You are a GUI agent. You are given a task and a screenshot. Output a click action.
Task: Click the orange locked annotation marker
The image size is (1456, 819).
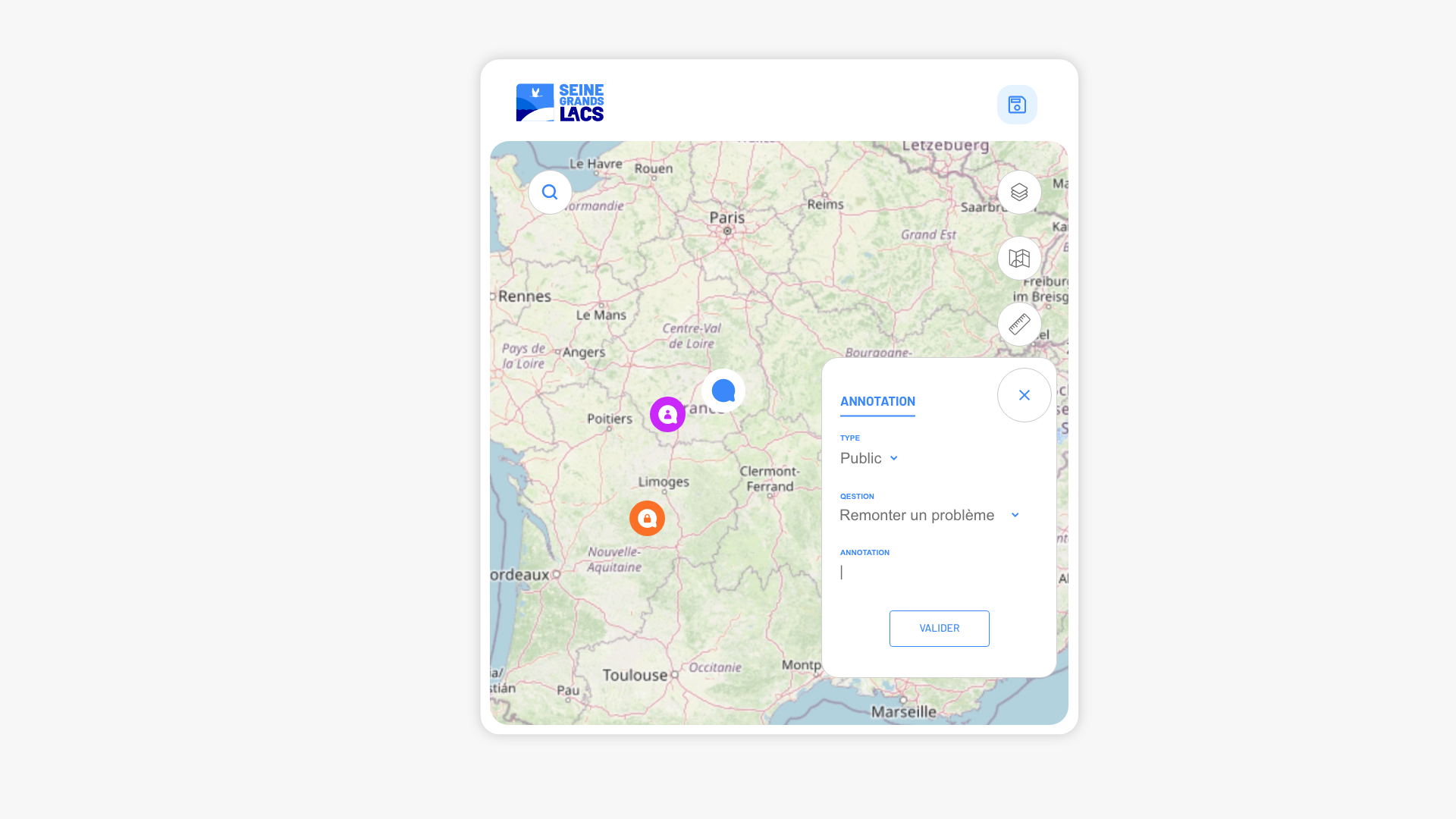647,519
